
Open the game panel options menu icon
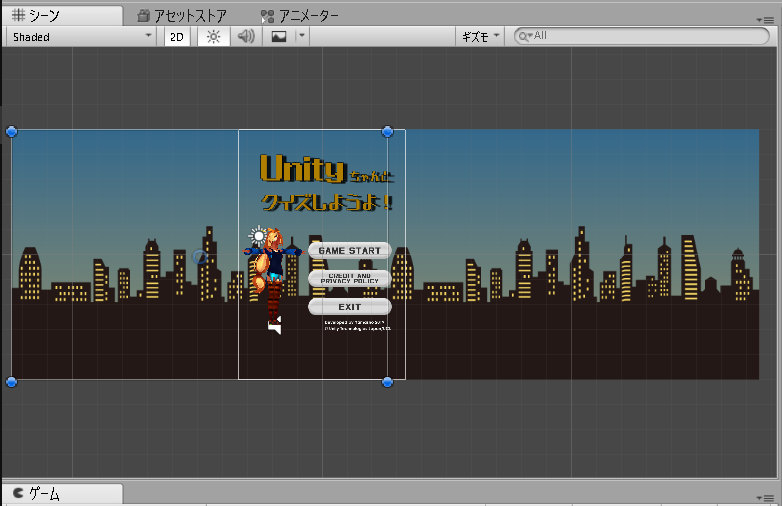765,498
